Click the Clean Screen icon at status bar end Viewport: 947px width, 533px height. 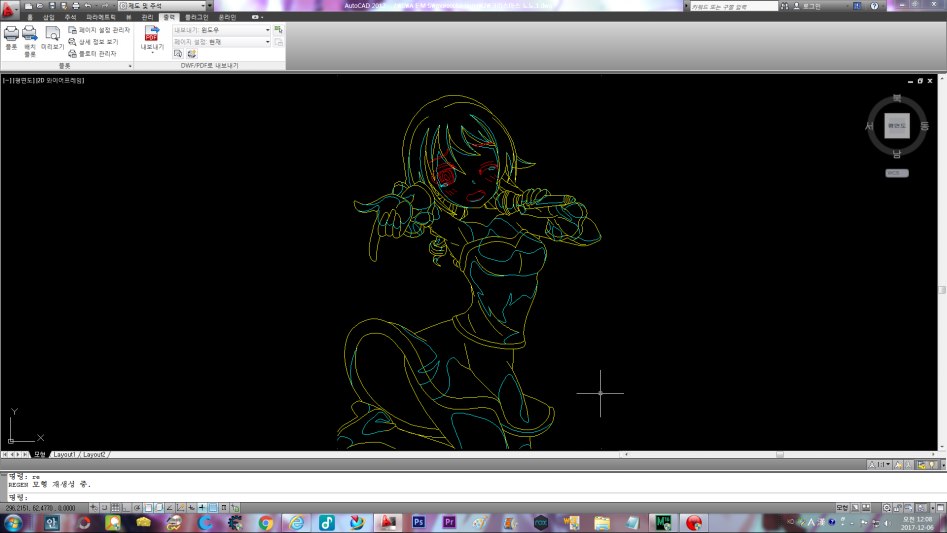(941, 508)
